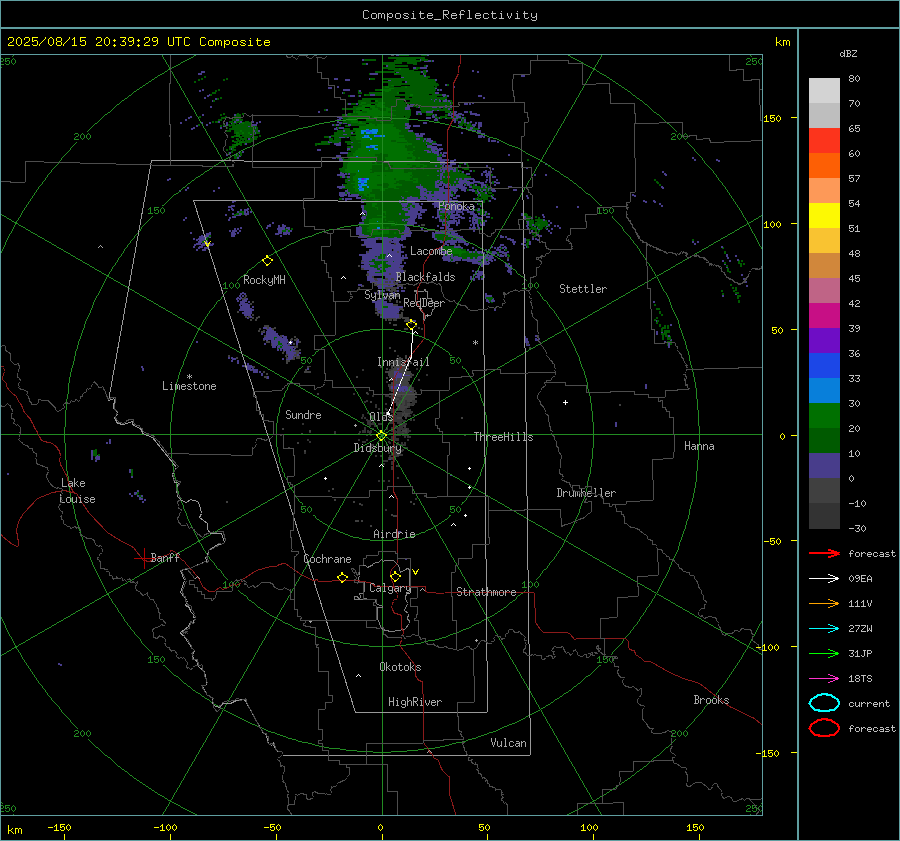Click the -150 tick on bottom km axis

[x=59, y=827]
